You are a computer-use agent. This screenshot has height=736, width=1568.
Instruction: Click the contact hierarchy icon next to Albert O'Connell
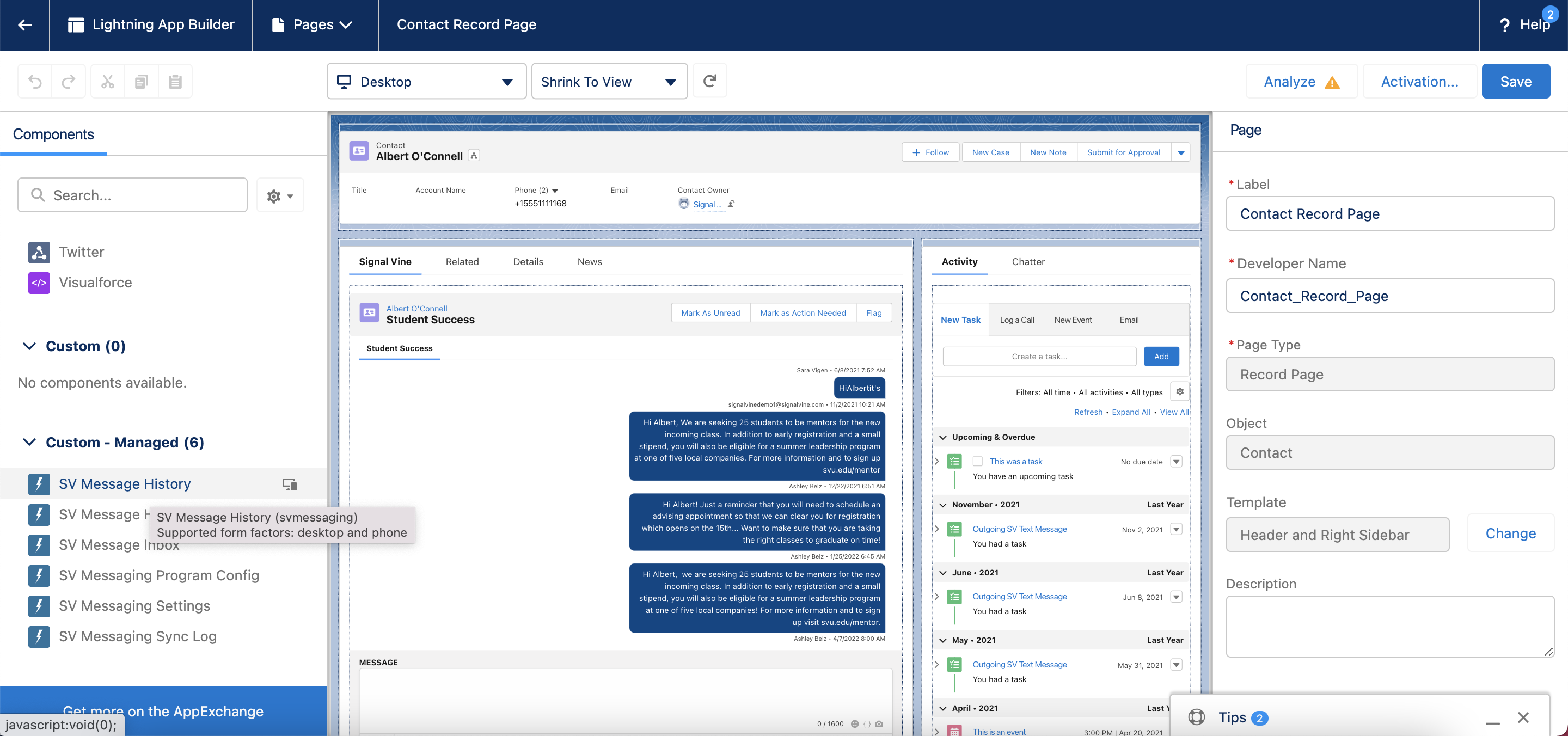point(474,156)
